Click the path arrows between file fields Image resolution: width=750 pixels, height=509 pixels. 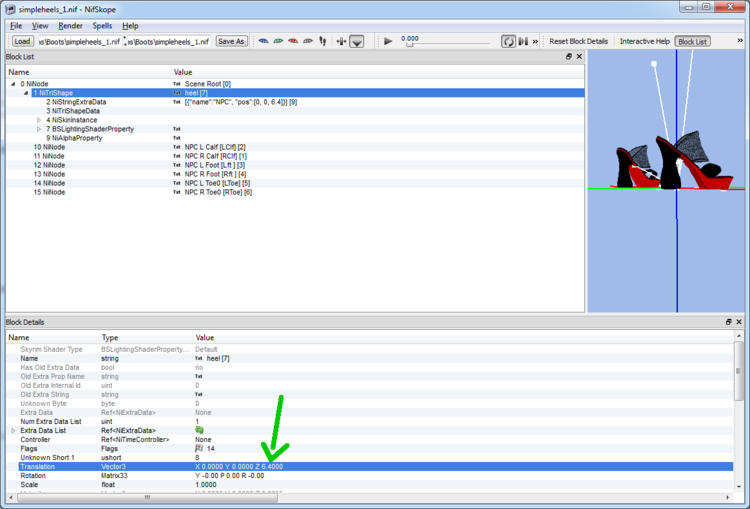tap(125, 42)
